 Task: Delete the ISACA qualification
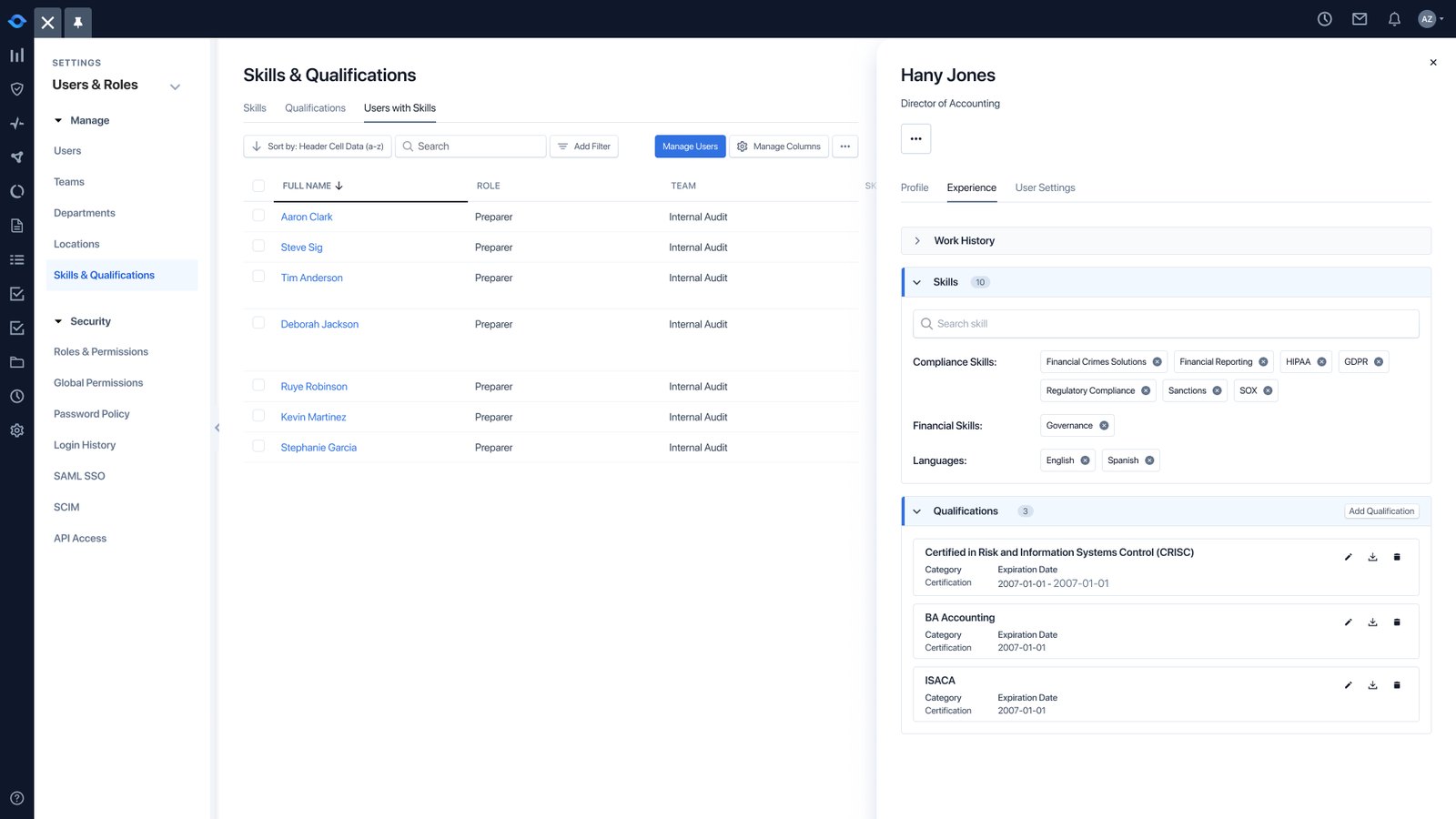[1397, 685]
